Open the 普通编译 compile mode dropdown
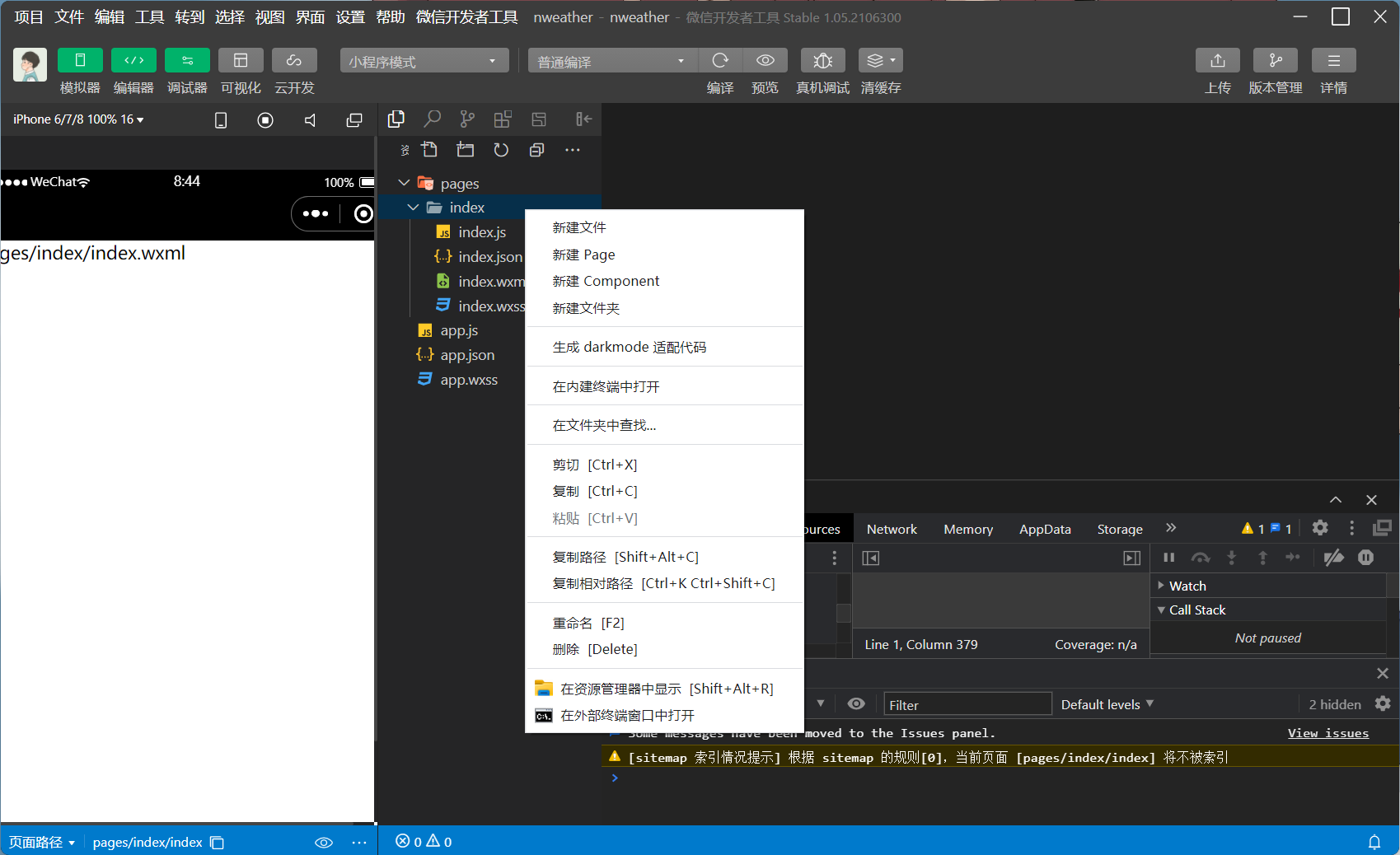Viewport: 1400px width, 855px height. [x=612, y=61]
